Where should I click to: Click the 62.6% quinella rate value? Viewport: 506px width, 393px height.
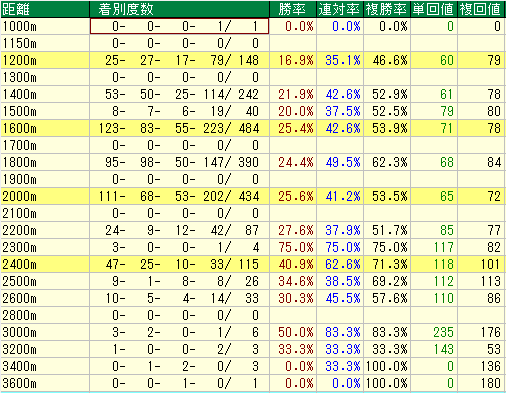[x=343, y=264]
